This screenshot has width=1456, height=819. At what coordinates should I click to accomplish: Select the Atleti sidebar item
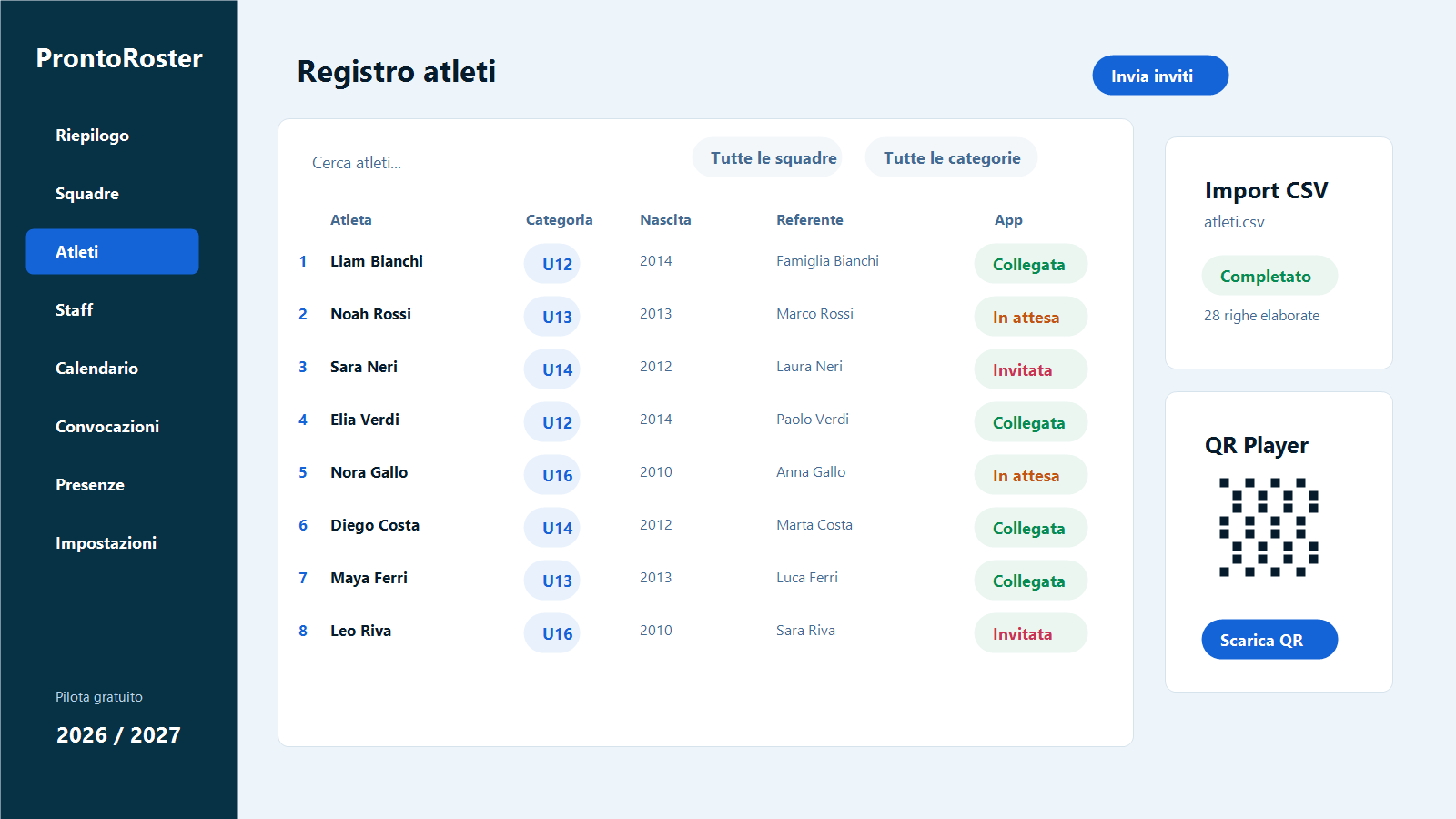click(x=112, y=252)
